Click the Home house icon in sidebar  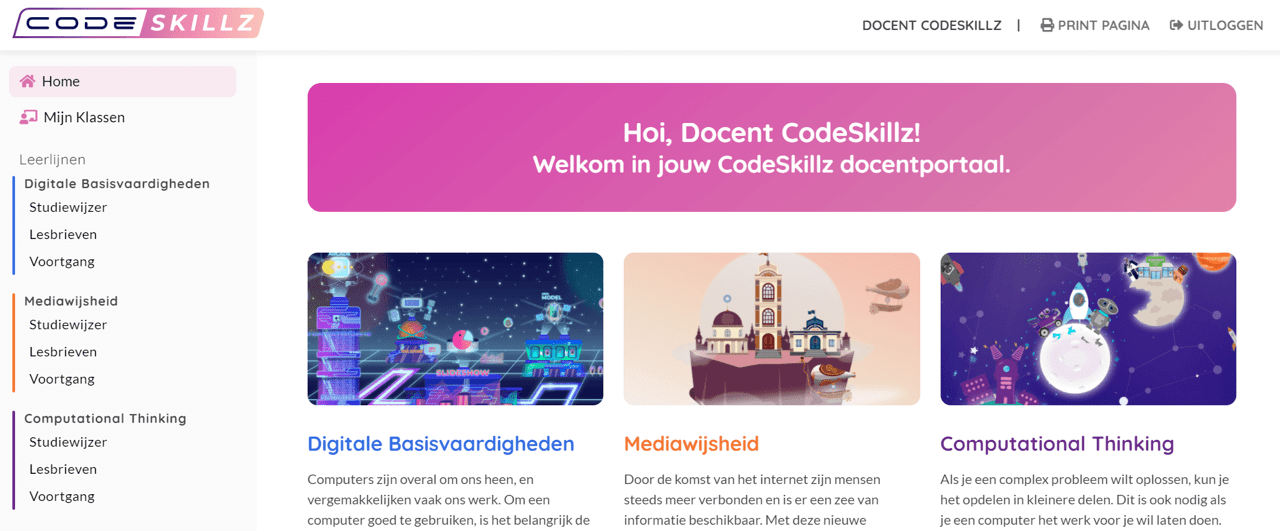coord(28,81)
